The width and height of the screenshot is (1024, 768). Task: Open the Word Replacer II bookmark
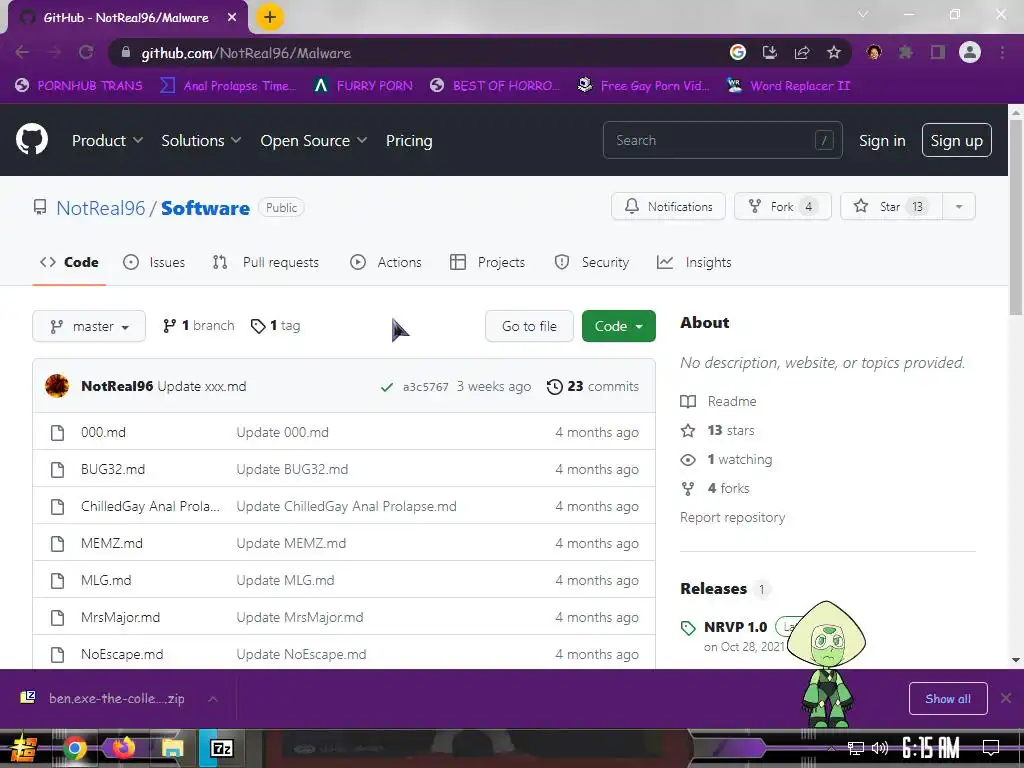(x=789, y=86)
